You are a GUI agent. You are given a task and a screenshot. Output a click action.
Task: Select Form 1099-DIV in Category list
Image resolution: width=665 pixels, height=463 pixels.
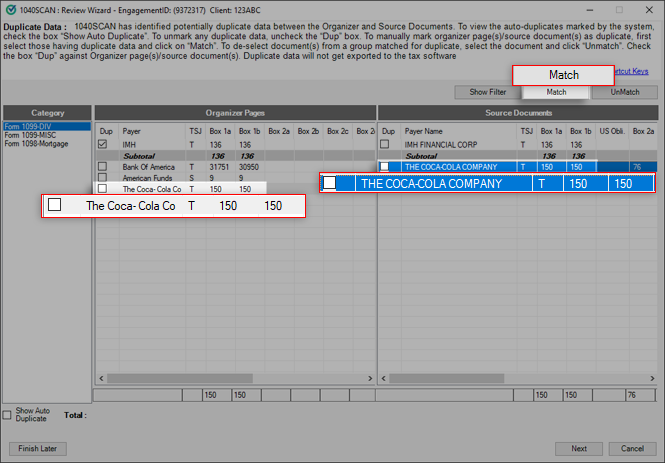point(26,127)
